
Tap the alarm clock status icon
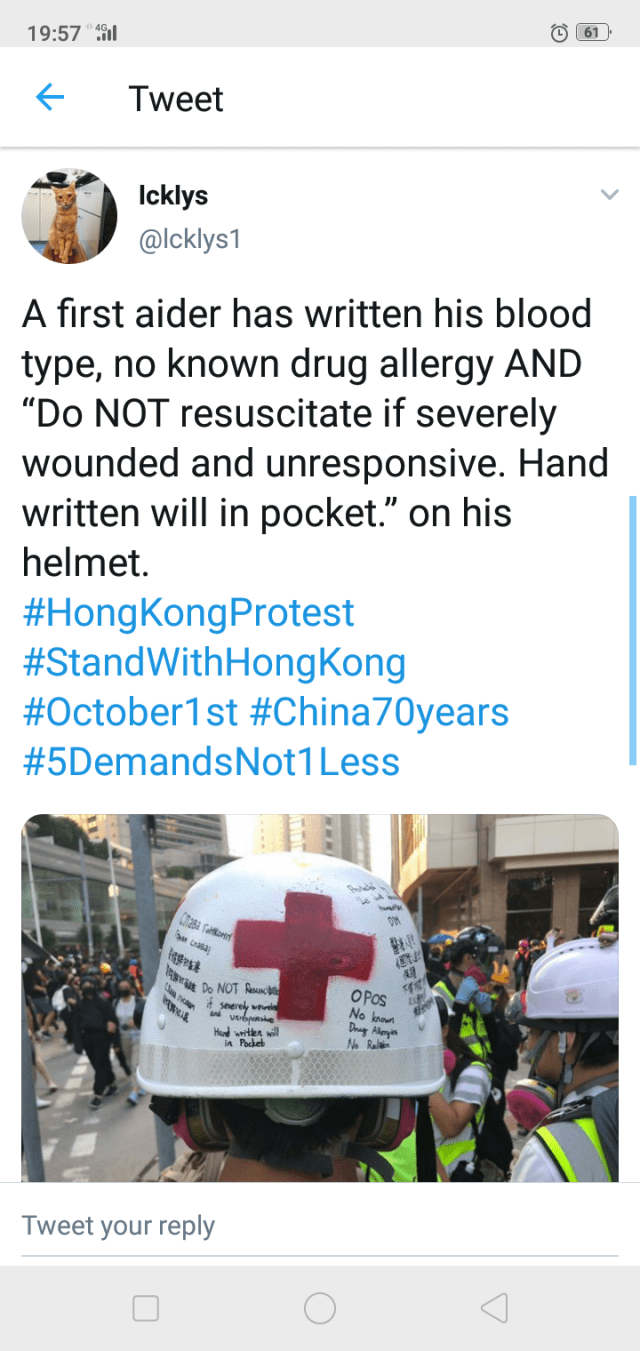(x=561, y=33)
